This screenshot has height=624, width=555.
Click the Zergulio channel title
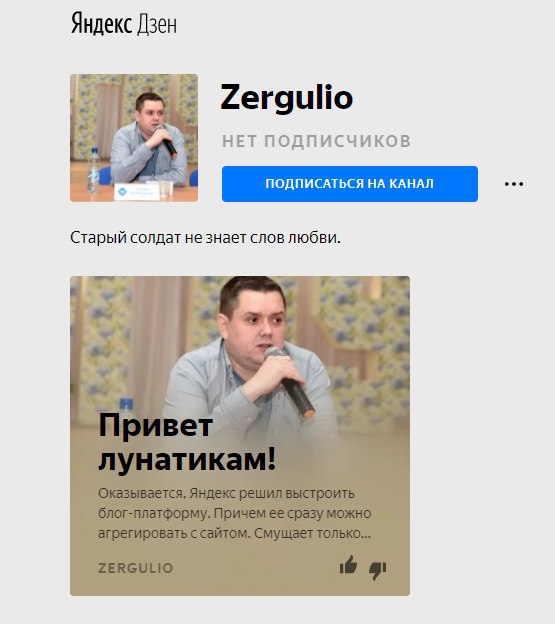pyautogui.click(x=286, y=98)
